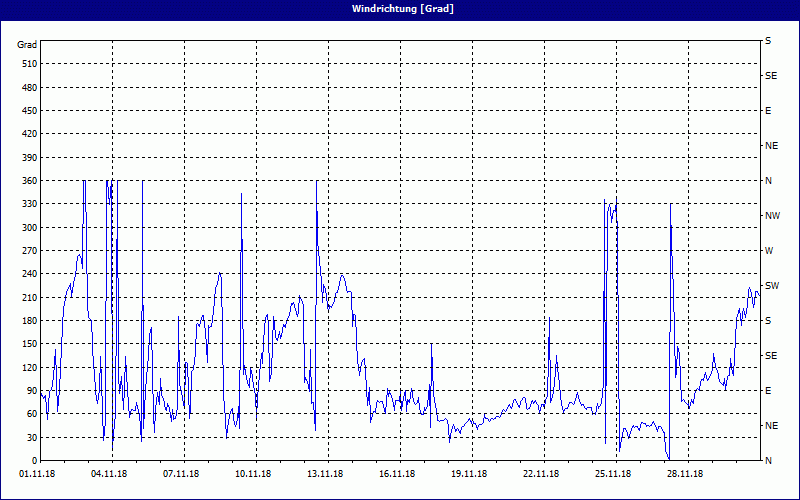Click the date label 01.11.18

coord(37,474)
